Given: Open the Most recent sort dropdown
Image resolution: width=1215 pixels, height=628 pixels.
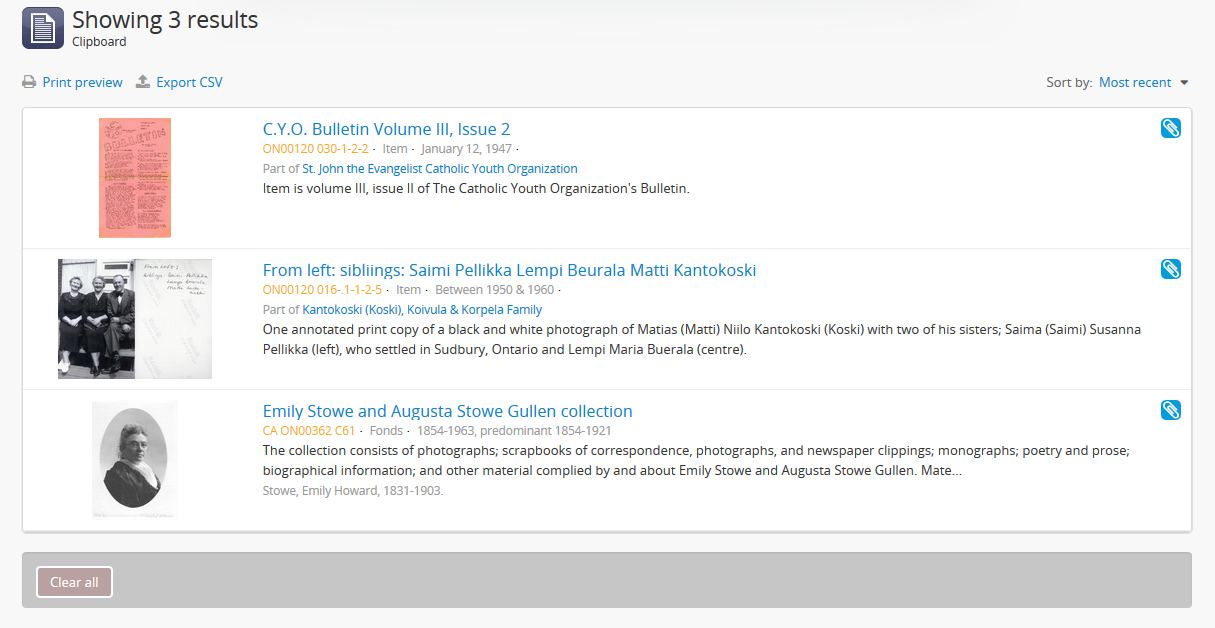Looking at the screenshot, I should [1135, 82].
